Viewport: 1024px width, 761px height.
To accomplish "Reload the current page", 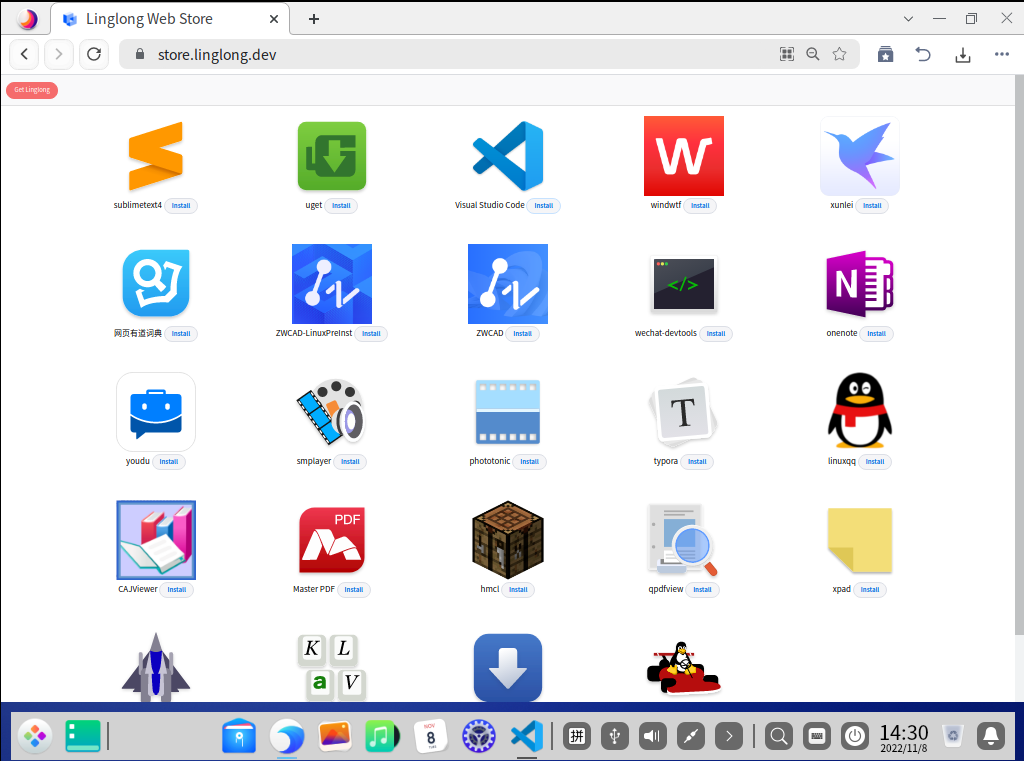I will (94, 54).
